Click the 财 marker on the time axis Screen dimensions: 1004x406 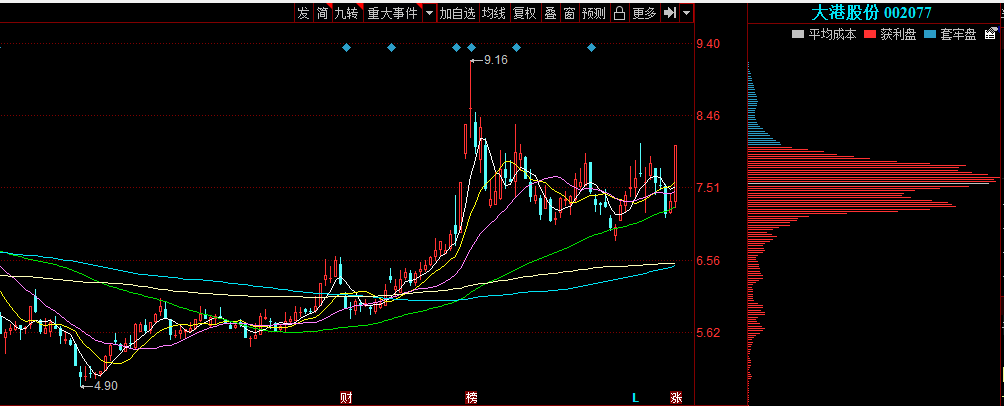click(346, 397)
